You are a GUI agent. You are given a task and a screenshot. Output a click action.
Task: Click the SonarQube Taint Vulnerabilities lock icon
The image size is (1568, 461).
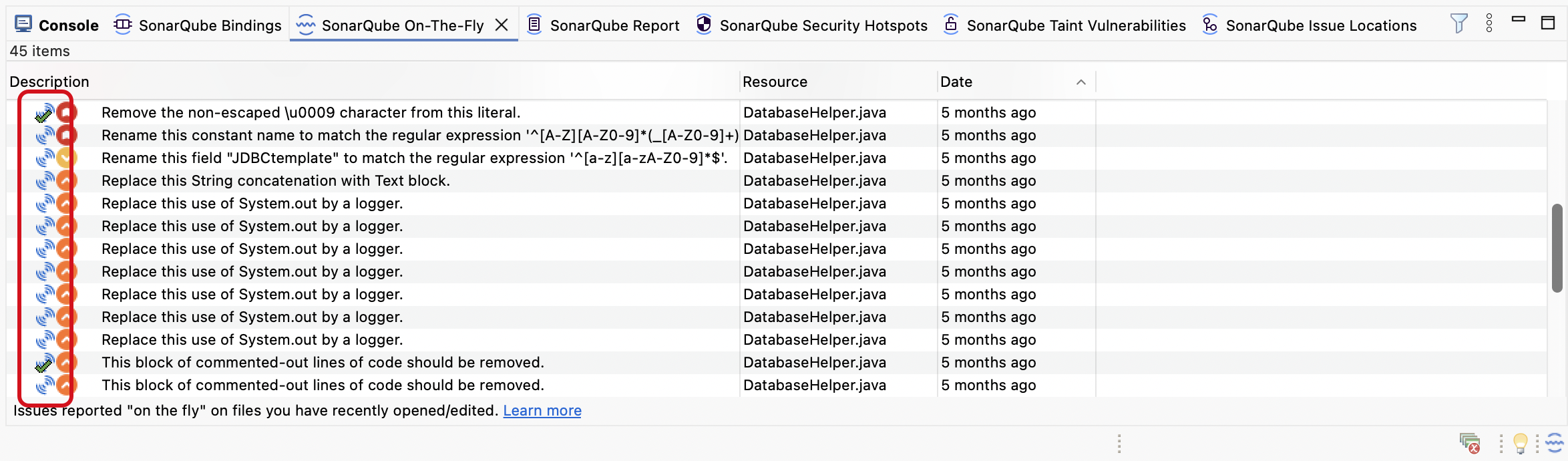(951, 25)
